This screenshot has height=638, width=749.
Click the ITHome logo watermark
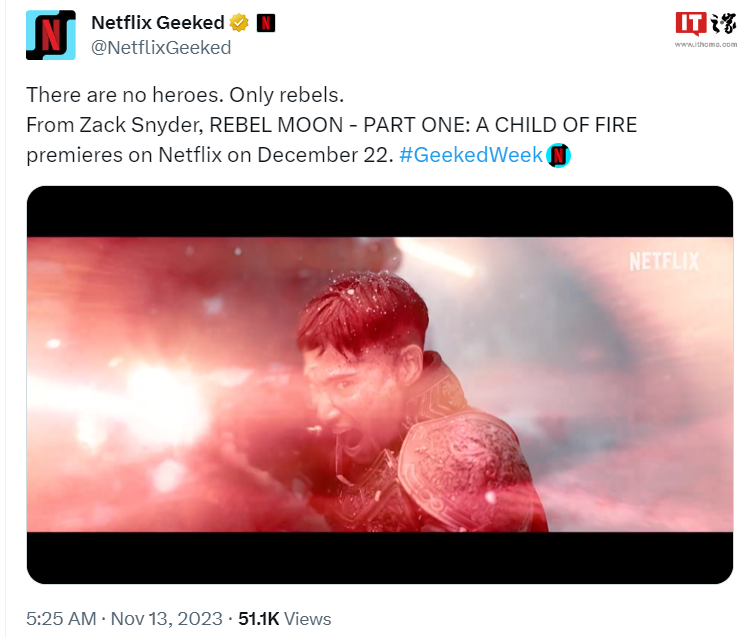[704, 24]
